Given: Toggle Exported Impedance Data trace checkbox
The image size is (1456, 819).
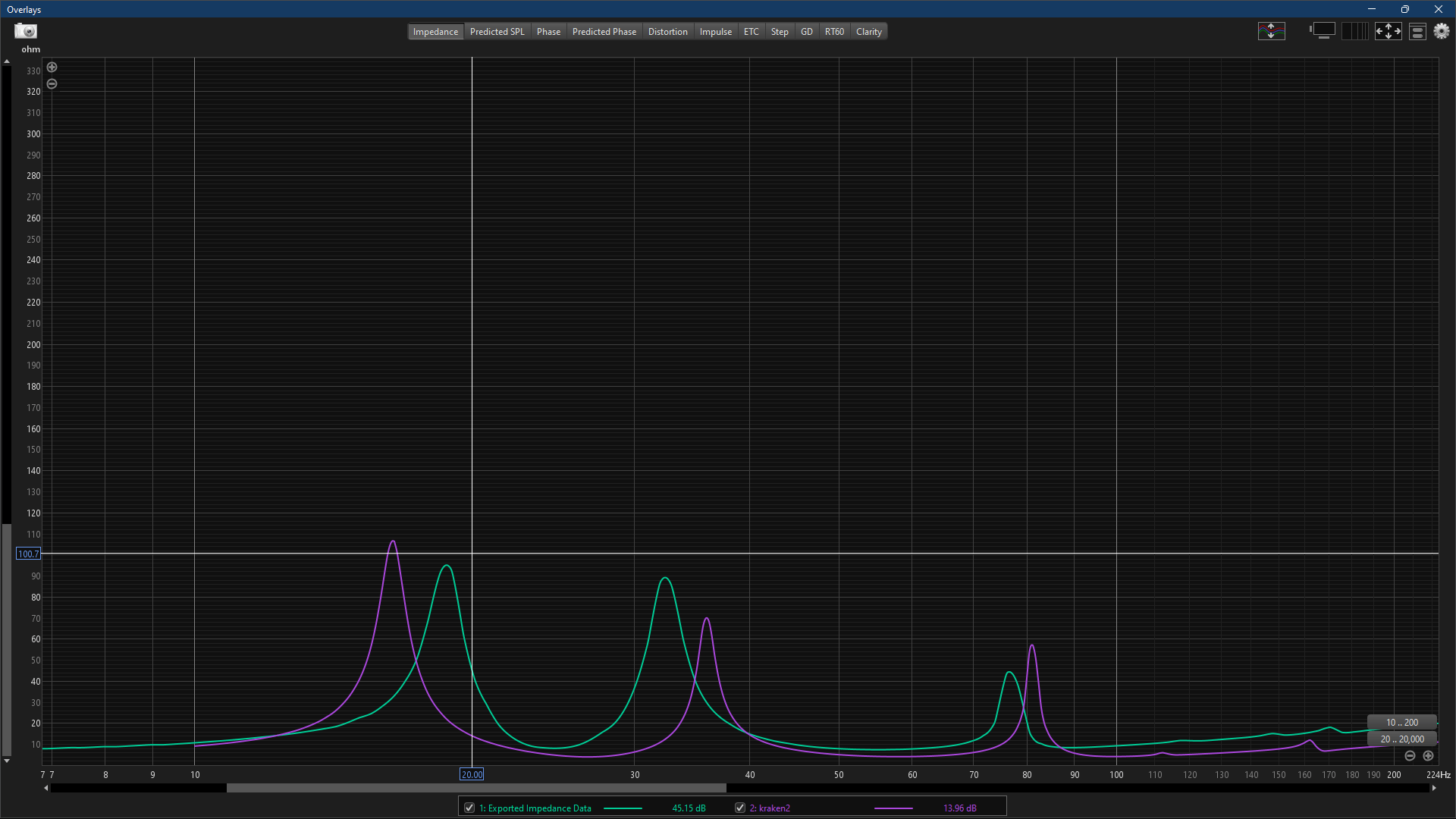Looking at the screenshot, I should [x=469, y=808].
